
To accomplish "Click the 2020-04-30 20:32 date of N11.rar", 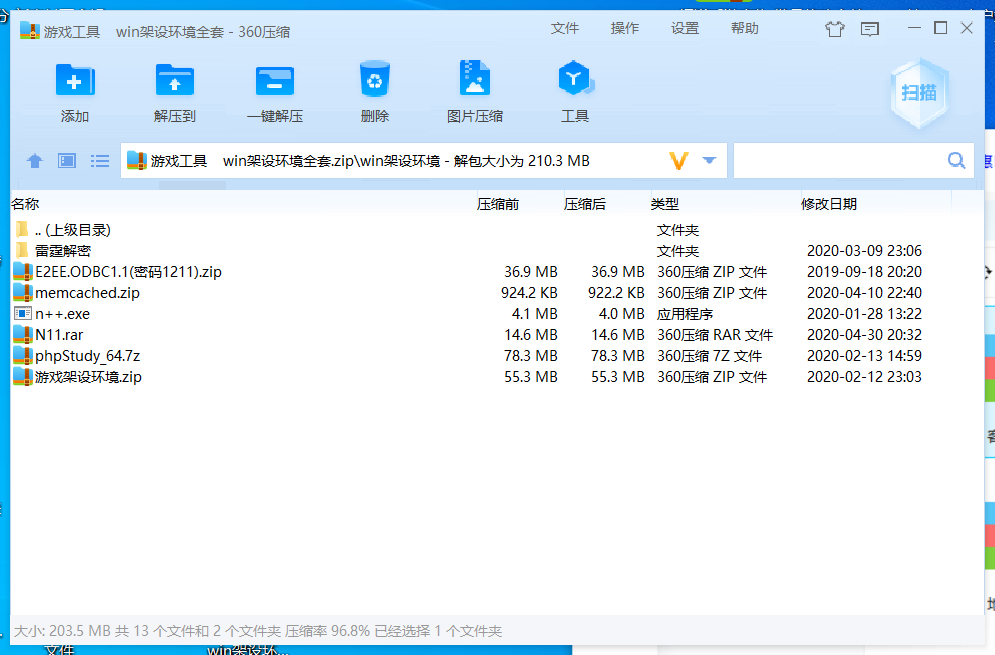I will click(864, 334).
